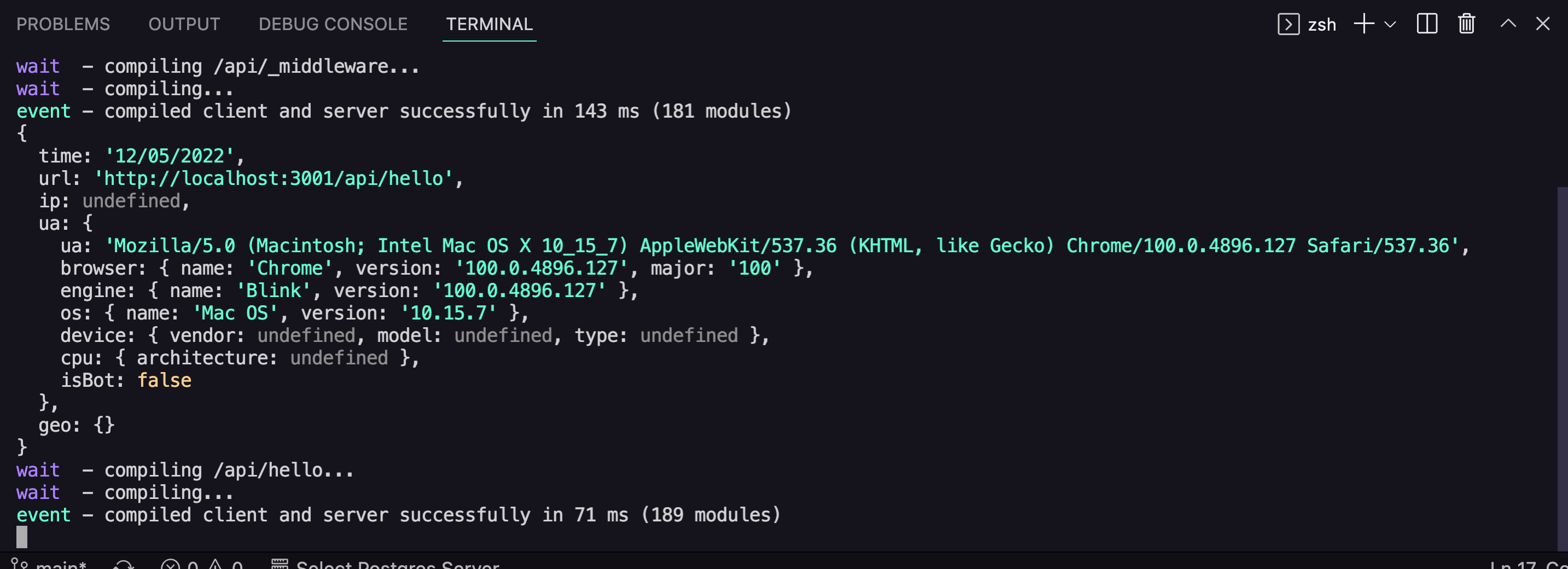
Task: Open the main* git branch picker
Action: (x=50, y=565)
